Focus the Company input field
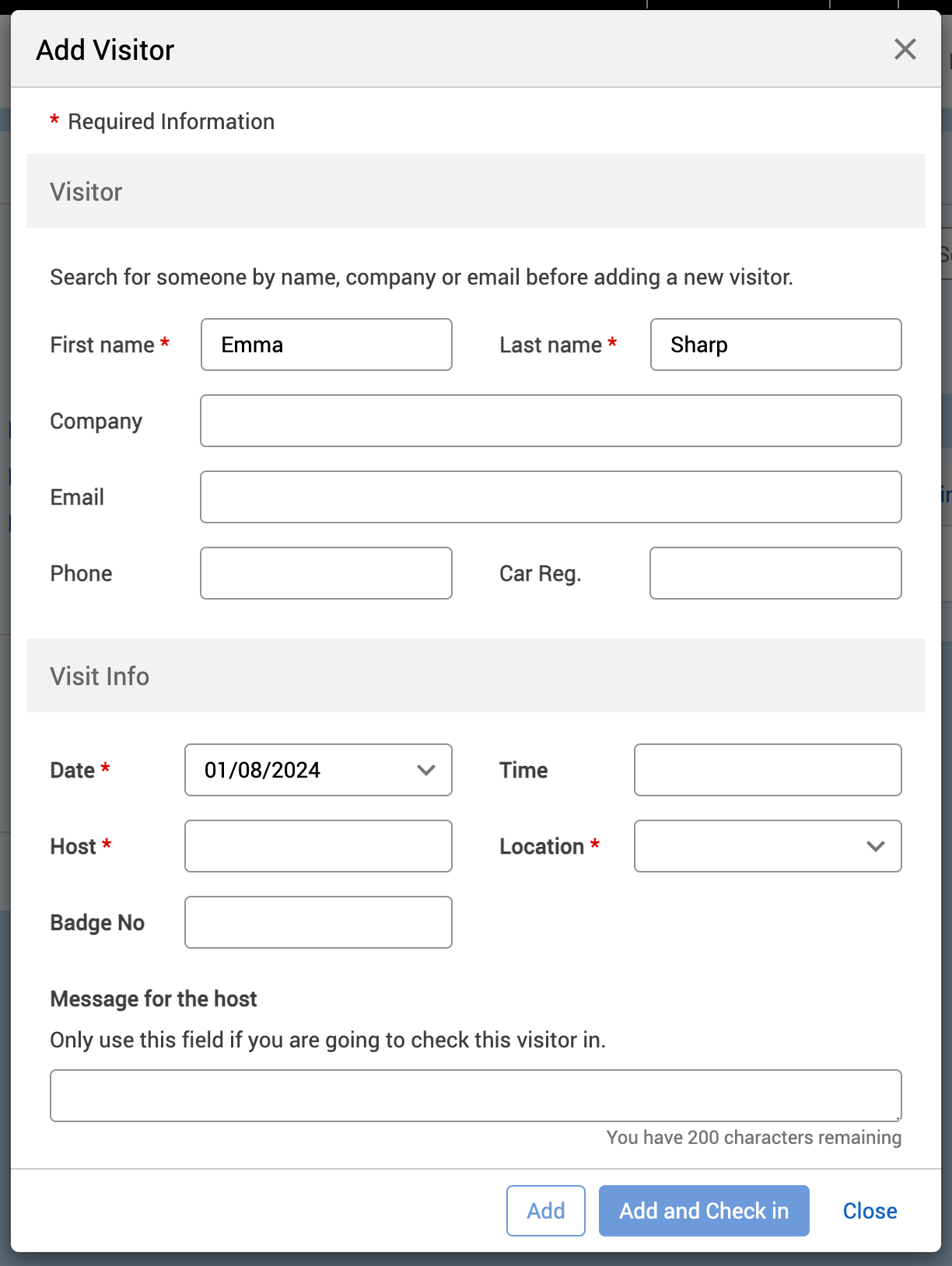 551,421
